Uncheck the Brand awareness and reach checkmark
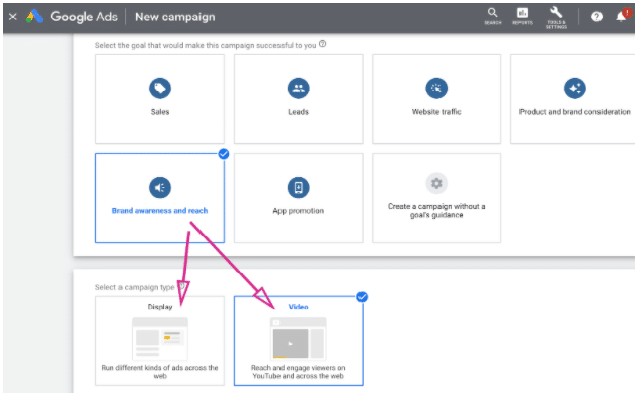 click(x=223, y=154)
